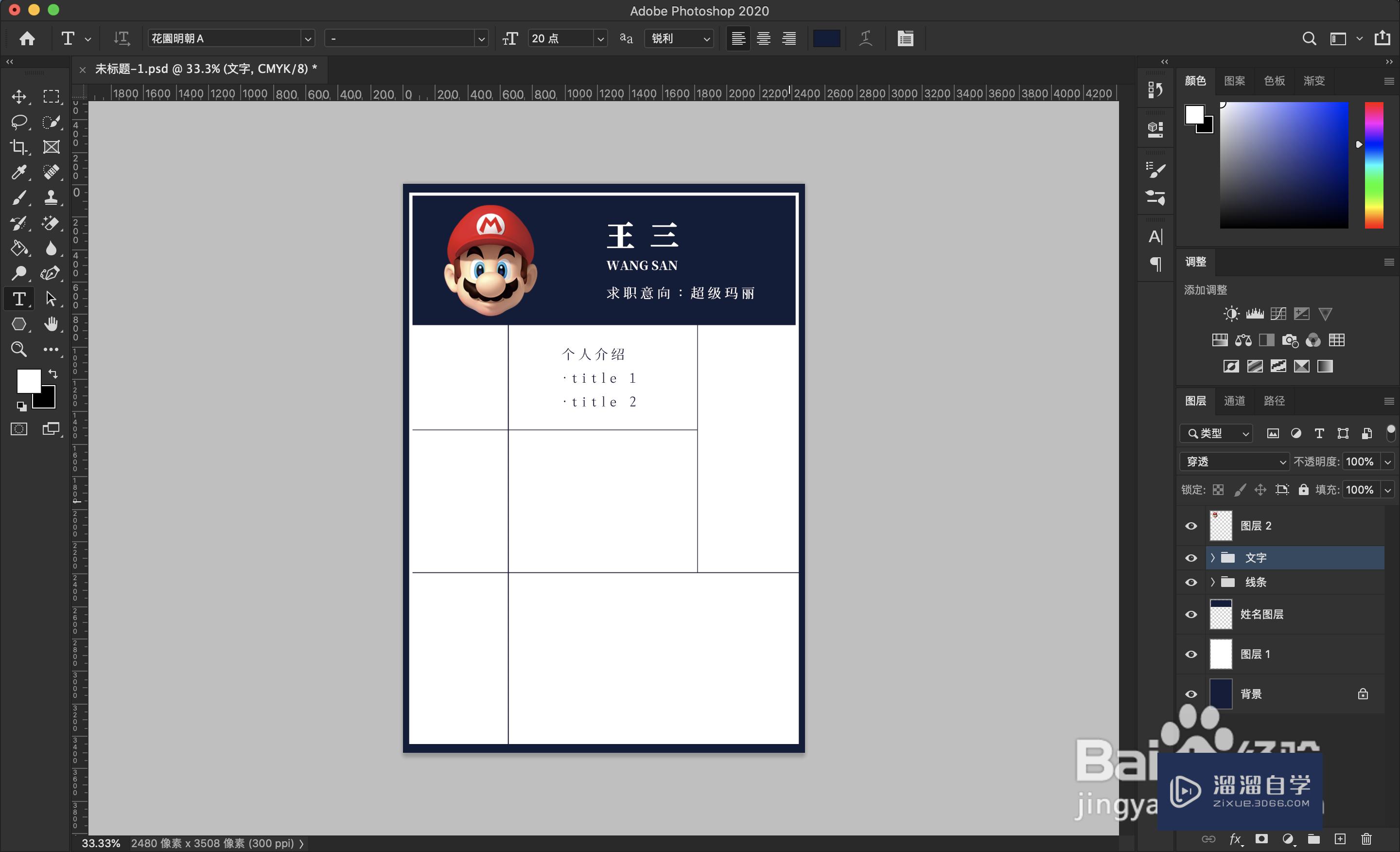This screenshot has width=1400, height=852.
Task: Click the center align text button
Action: pyautogui.click(x=763, y=38)
